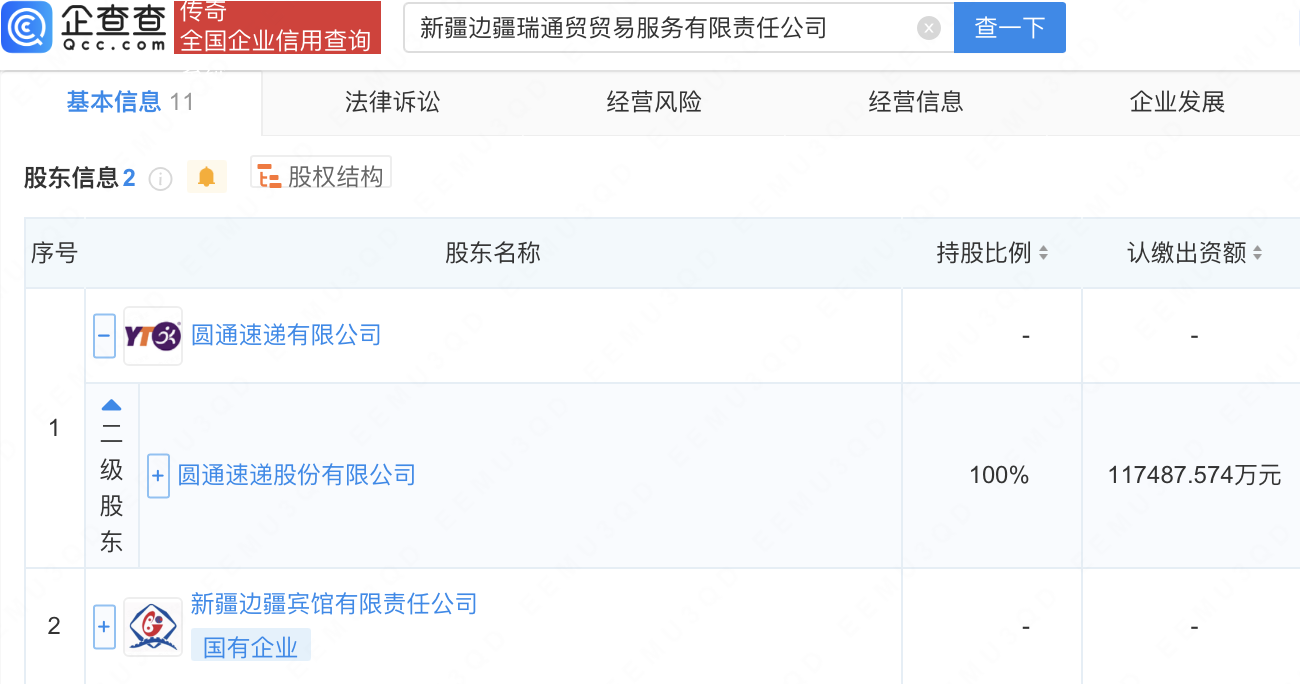
Task: Open the 圆通速递股份有限公司 link
Action: point(296,475)
